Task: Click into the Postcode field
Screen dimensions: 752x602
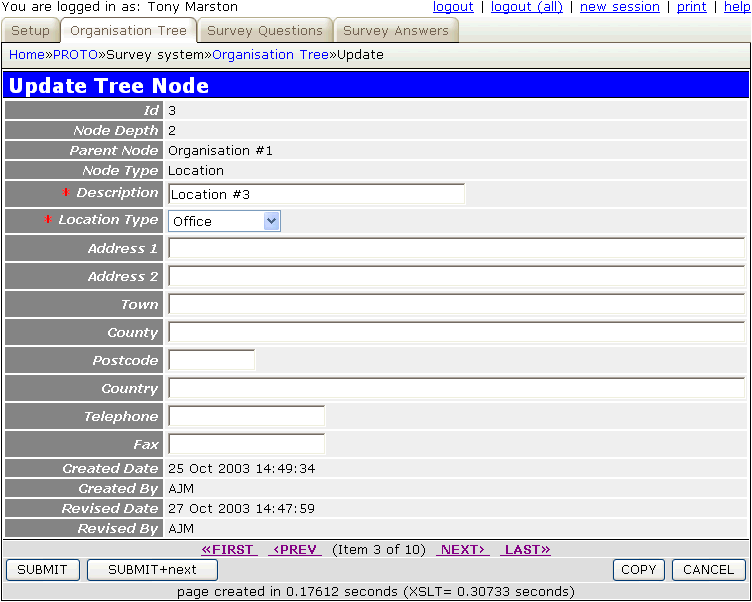Action: 212,360
